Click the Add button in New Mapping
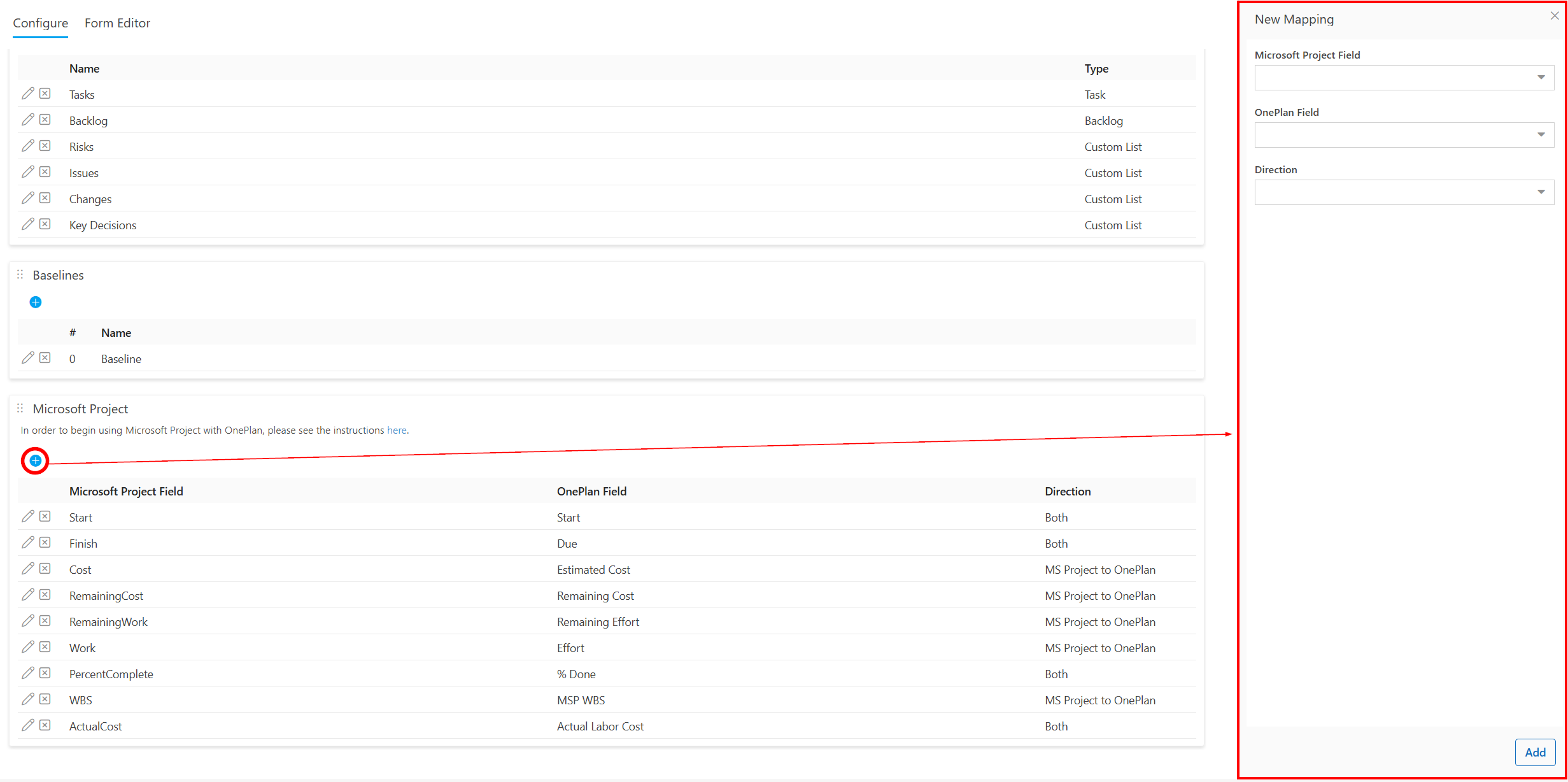 [x=1535, y=752]
